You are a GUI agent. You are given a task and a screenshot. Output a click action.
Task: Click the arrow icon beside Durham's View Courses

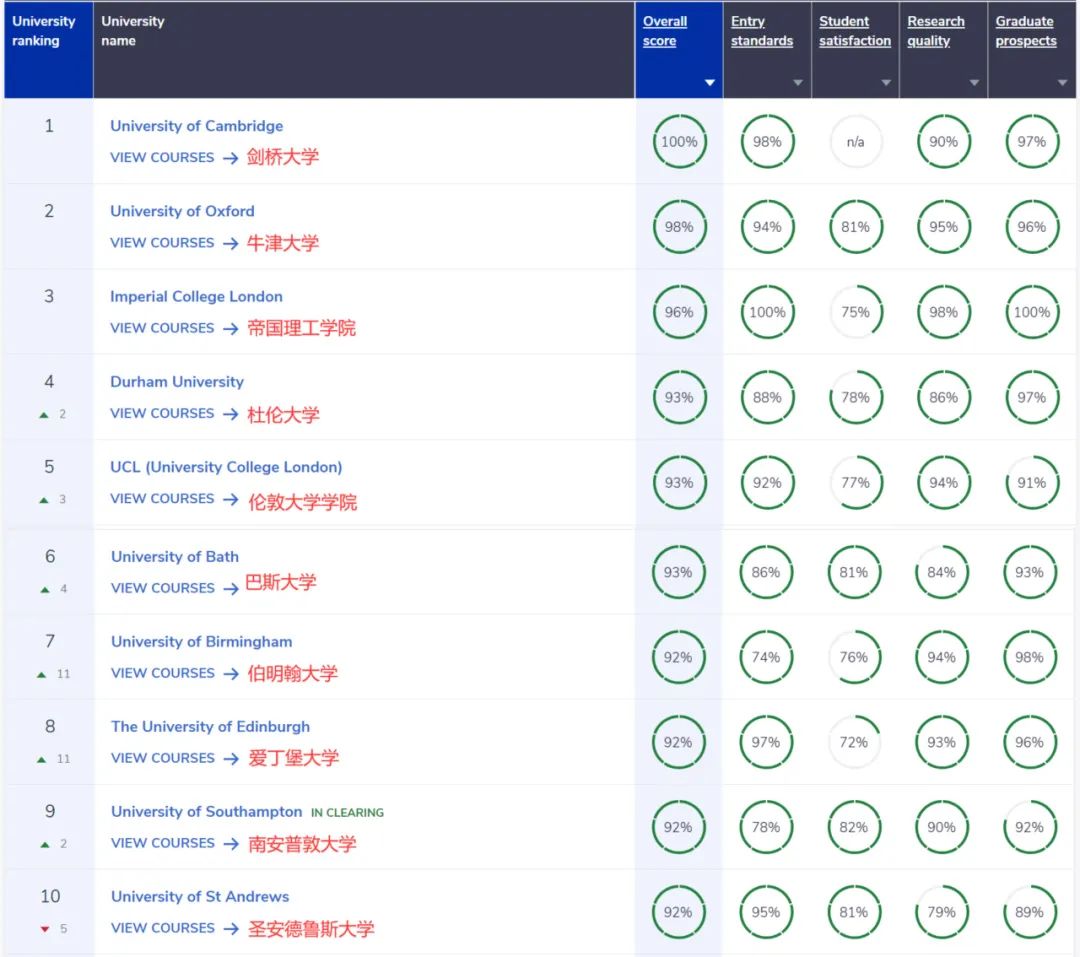pos(231,414)
